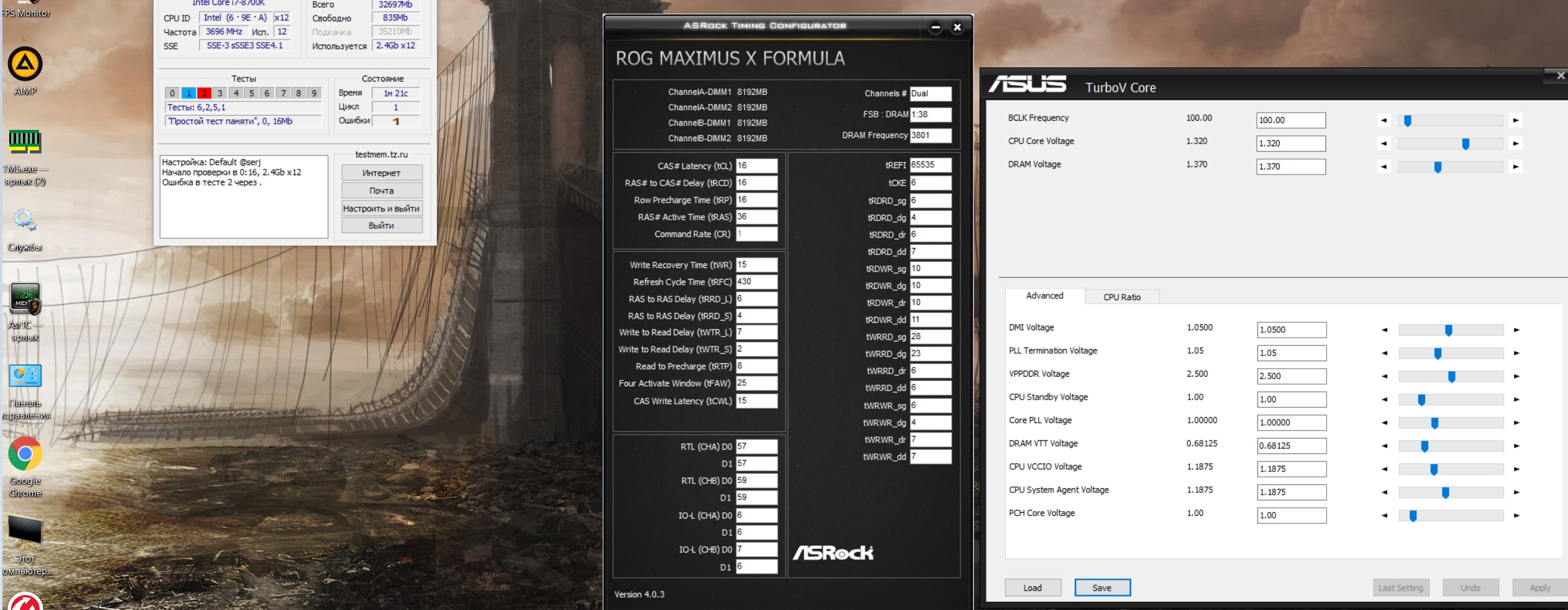Decrease BCLK Frequency with left arrow
Viewport: 1568px width, 610px height.
pos(1384,121)
